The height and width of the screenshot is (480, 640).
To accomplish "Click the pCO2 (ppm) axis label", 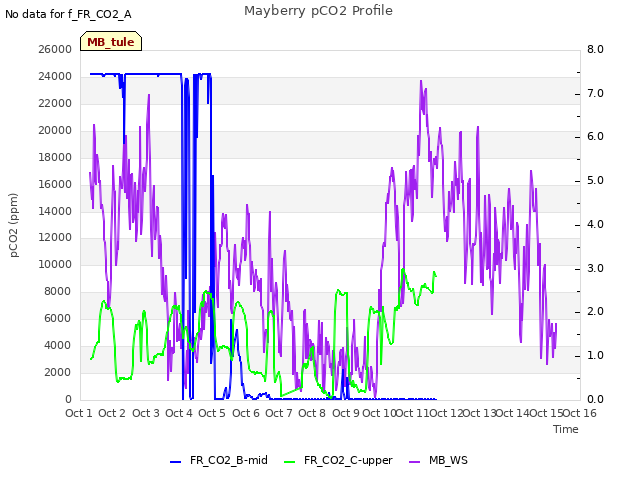I will pos(14,225).
